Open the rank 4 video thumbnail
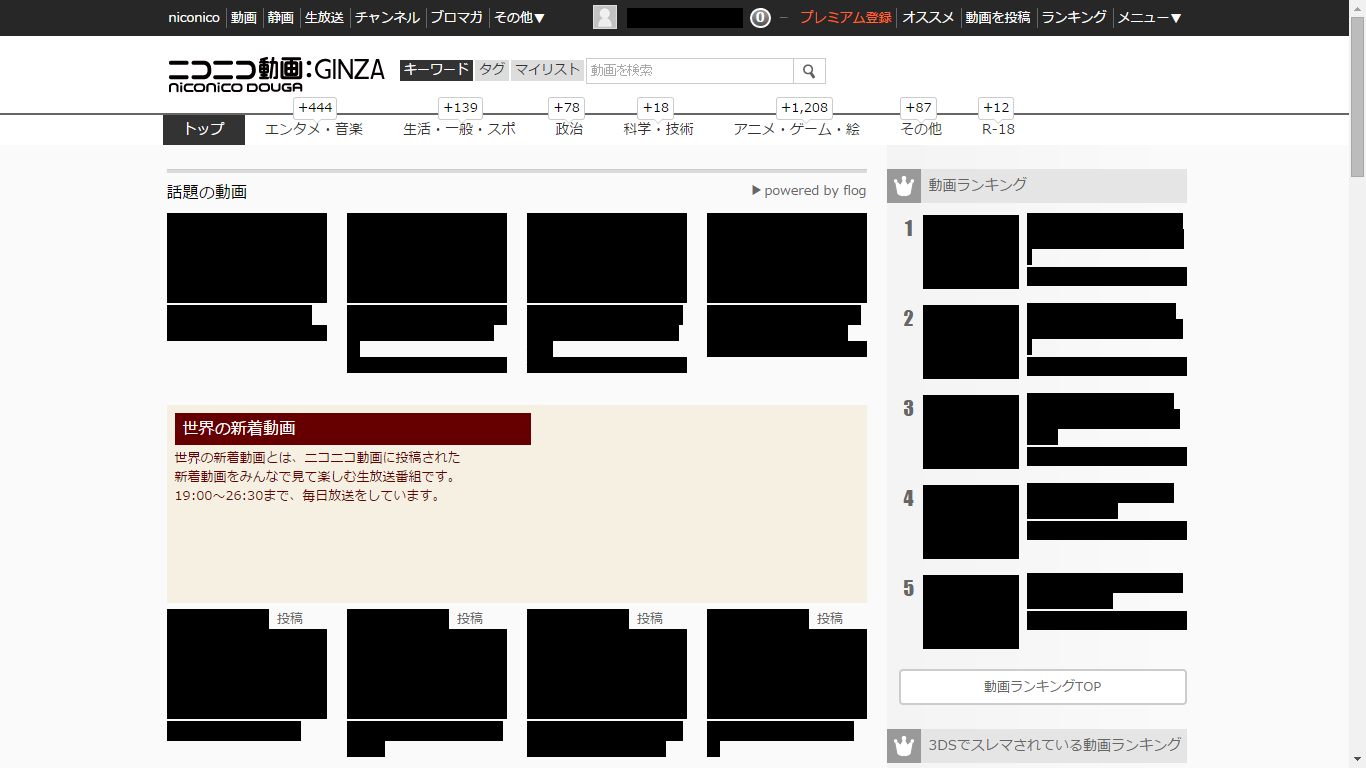Viewport: 1366px width, 768px height. (971, 522)
